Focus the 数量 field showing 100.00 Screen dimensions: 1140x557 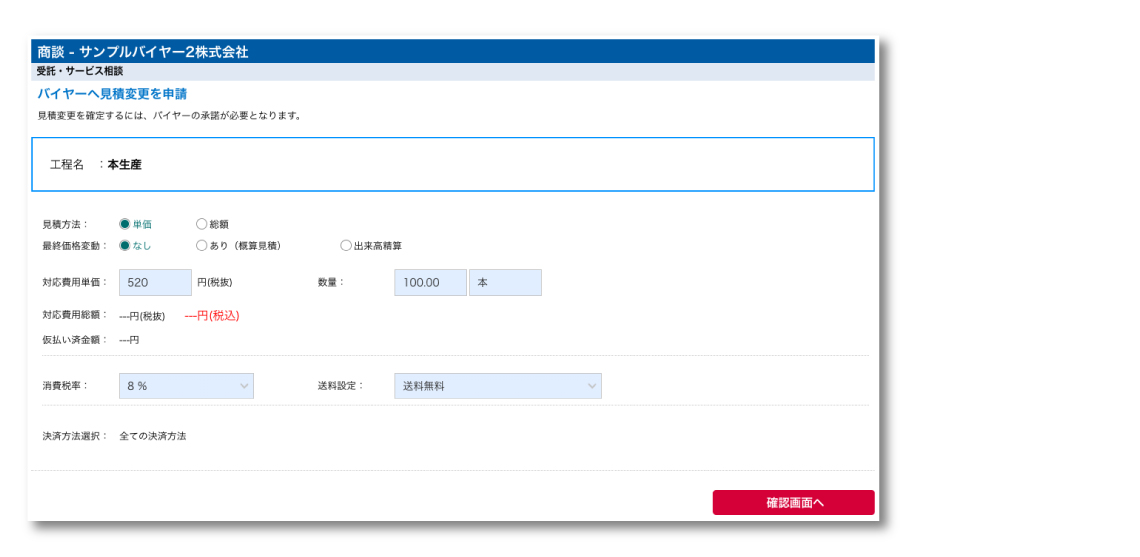point(430,283)
